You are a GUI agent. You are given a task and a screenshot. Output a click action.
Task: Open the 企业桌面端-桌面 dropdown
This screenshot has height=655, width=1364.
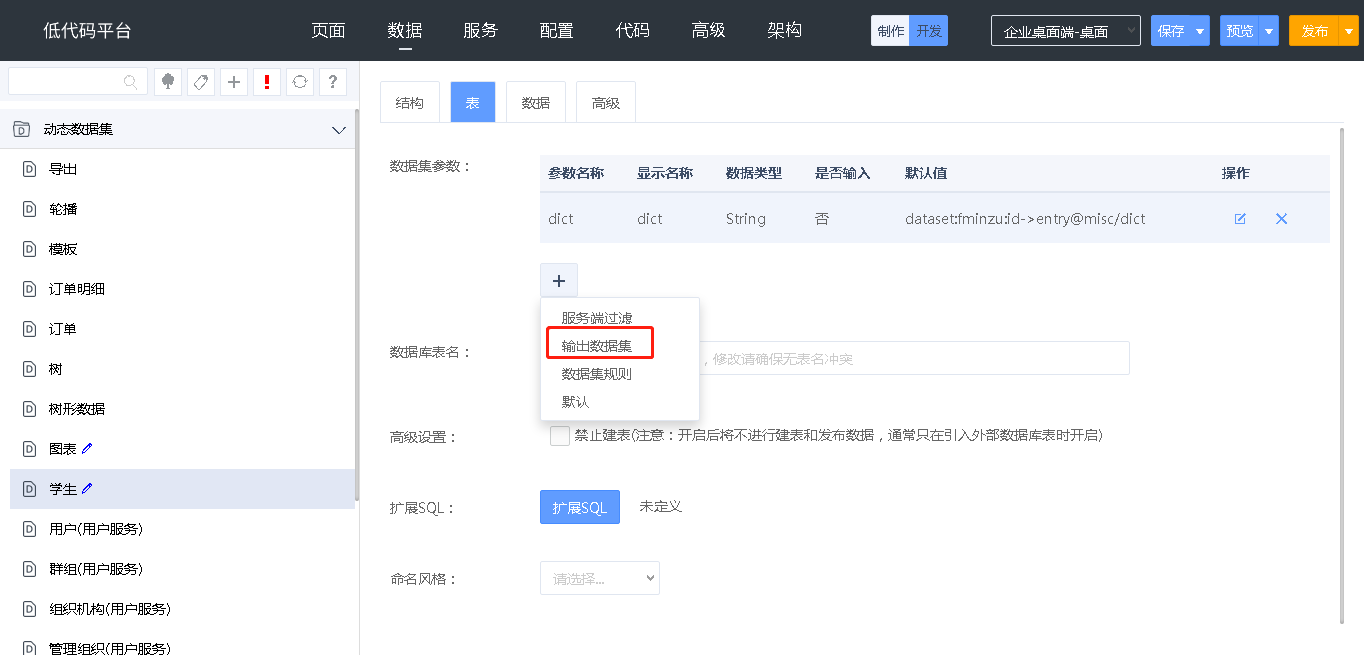(1065, 31)
